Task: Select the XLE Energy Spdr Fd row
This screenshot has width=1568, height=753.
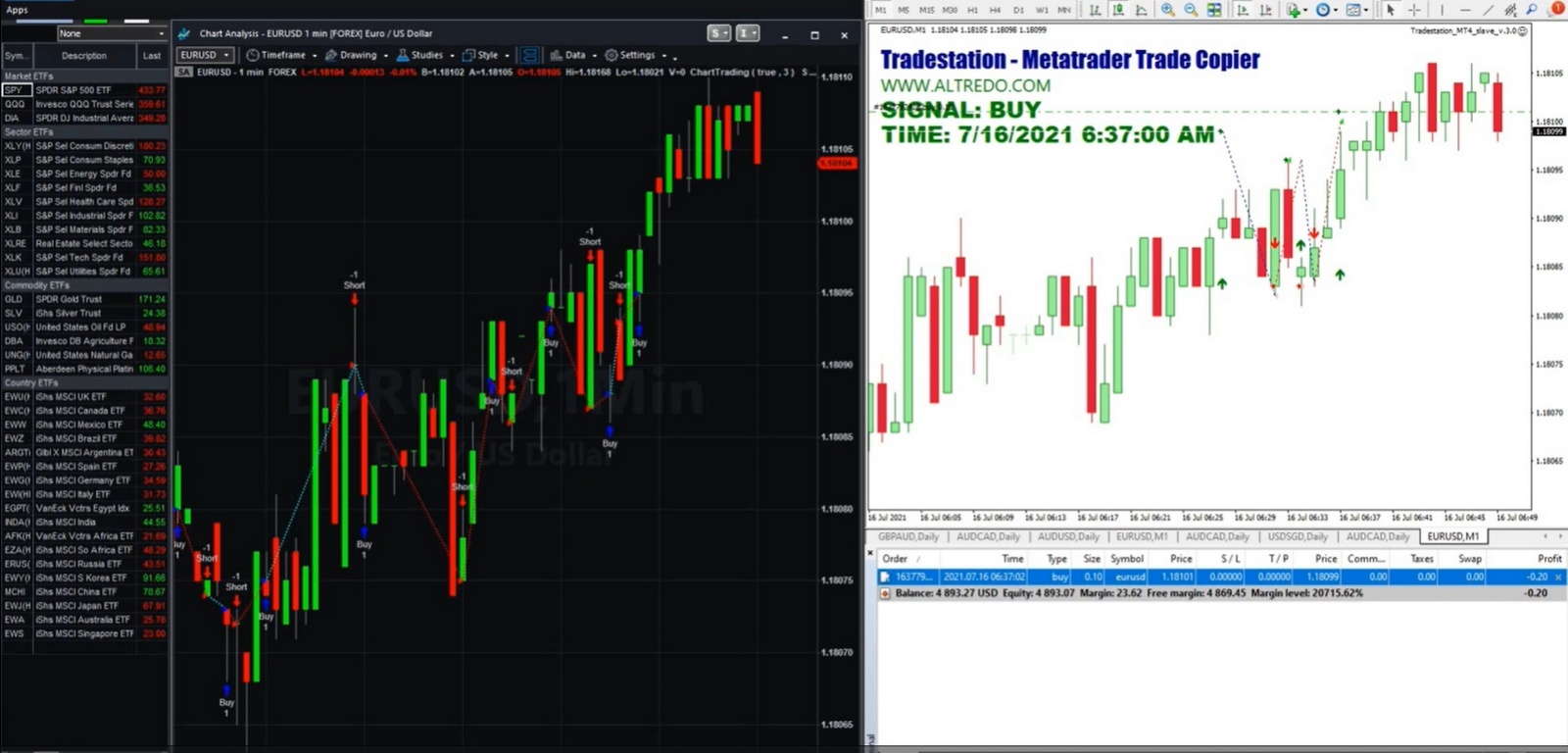Action: 84,174
